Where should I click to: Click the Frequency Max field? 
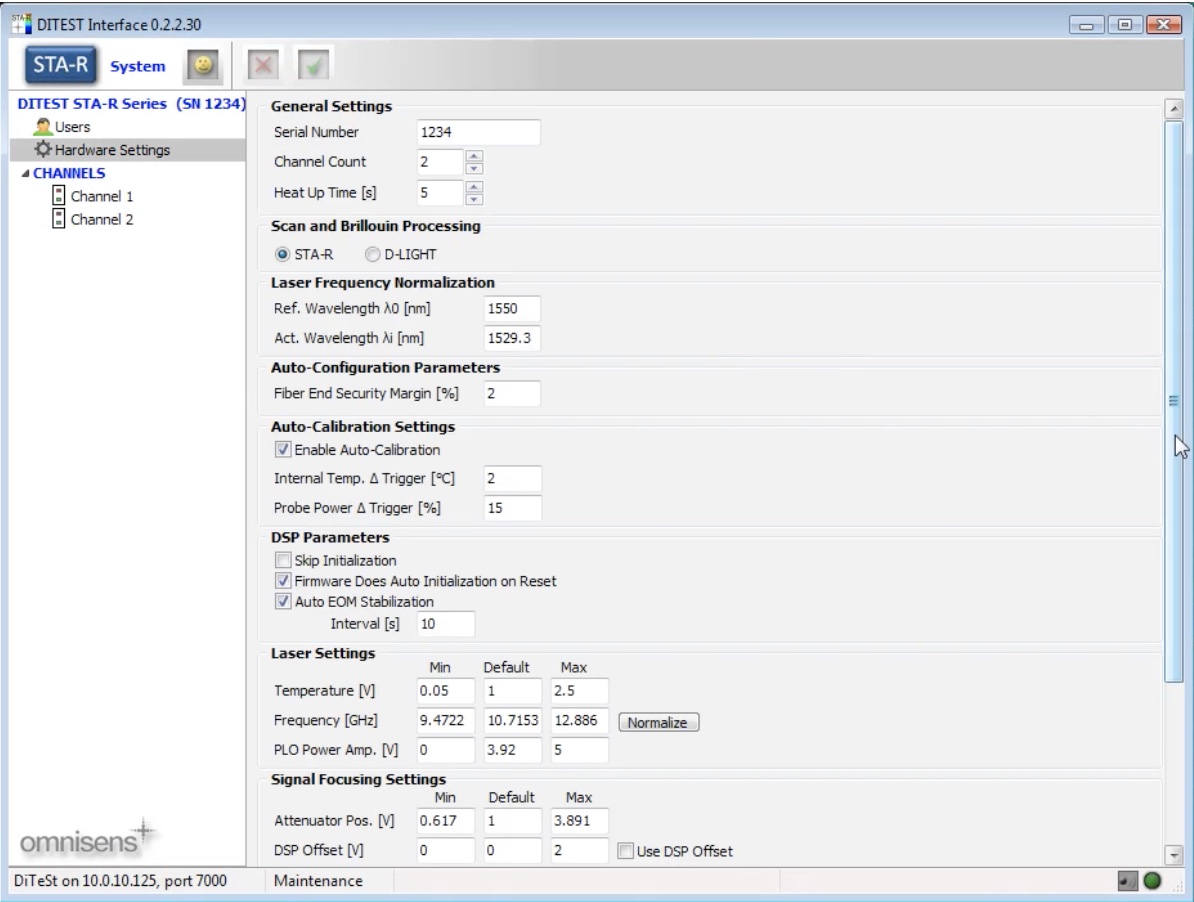coord(579,720)
